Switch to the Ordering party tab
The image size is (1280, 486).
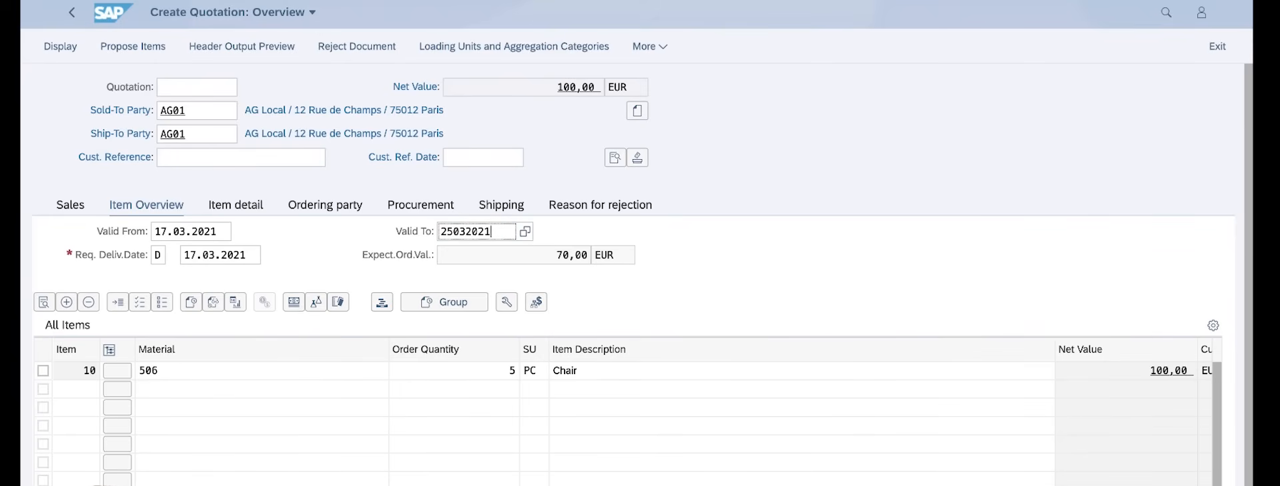[325, 205]
